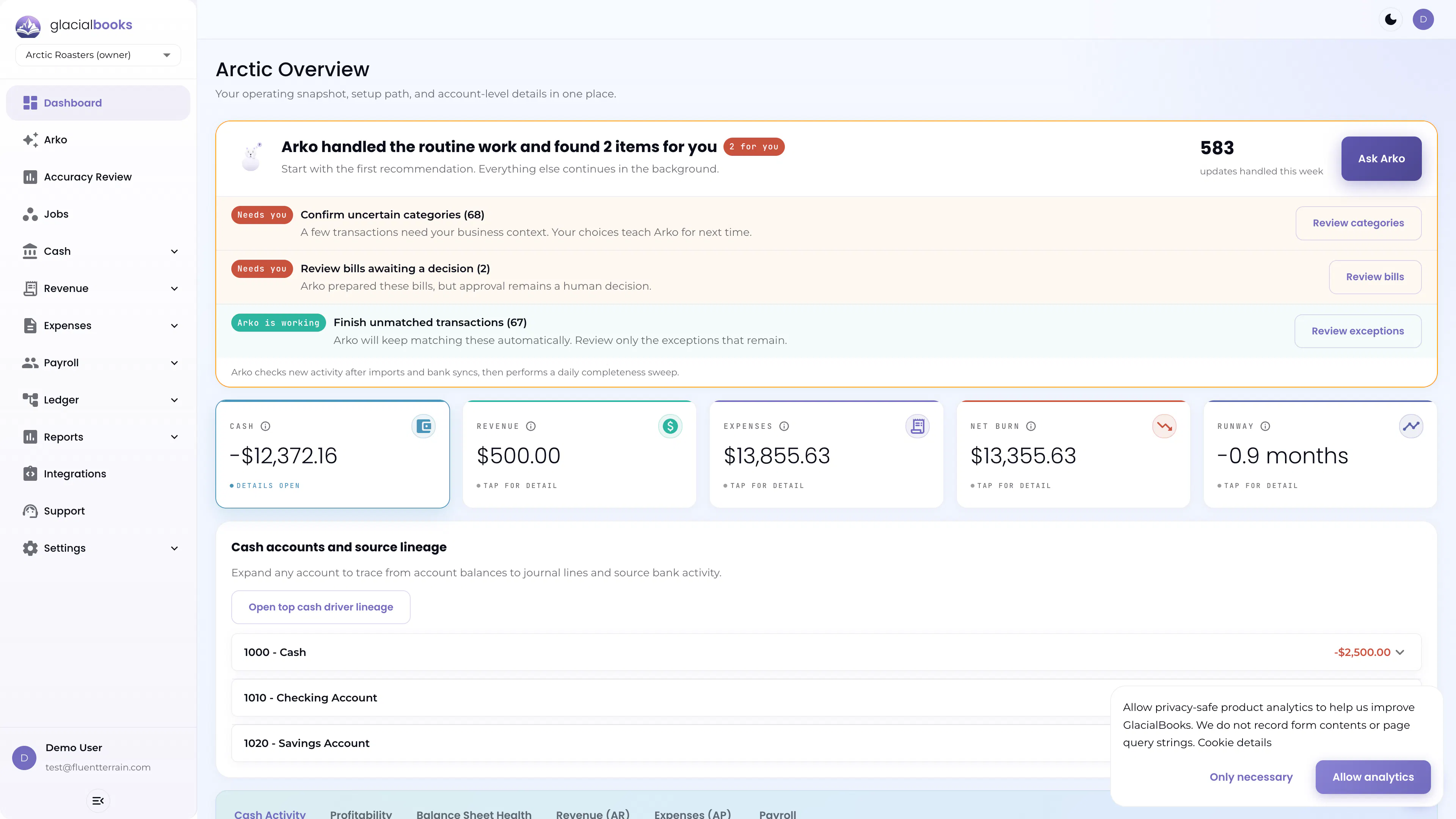This screenshot has width=1456, height=819.
Task: Click the receipt icon on the Expenses card
Action: 917,426
